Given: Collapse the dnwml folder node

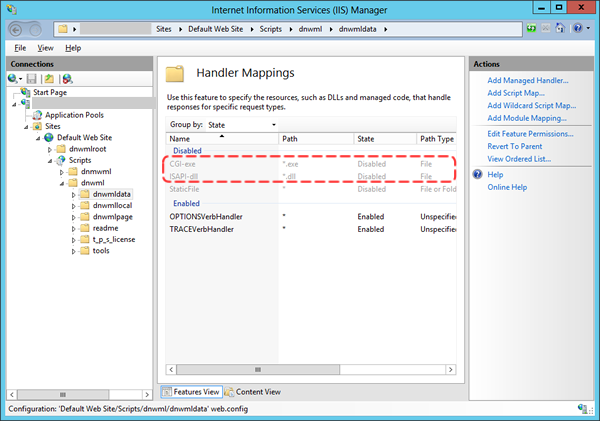Looking at the screenshot, I should [x=62, y=184].
